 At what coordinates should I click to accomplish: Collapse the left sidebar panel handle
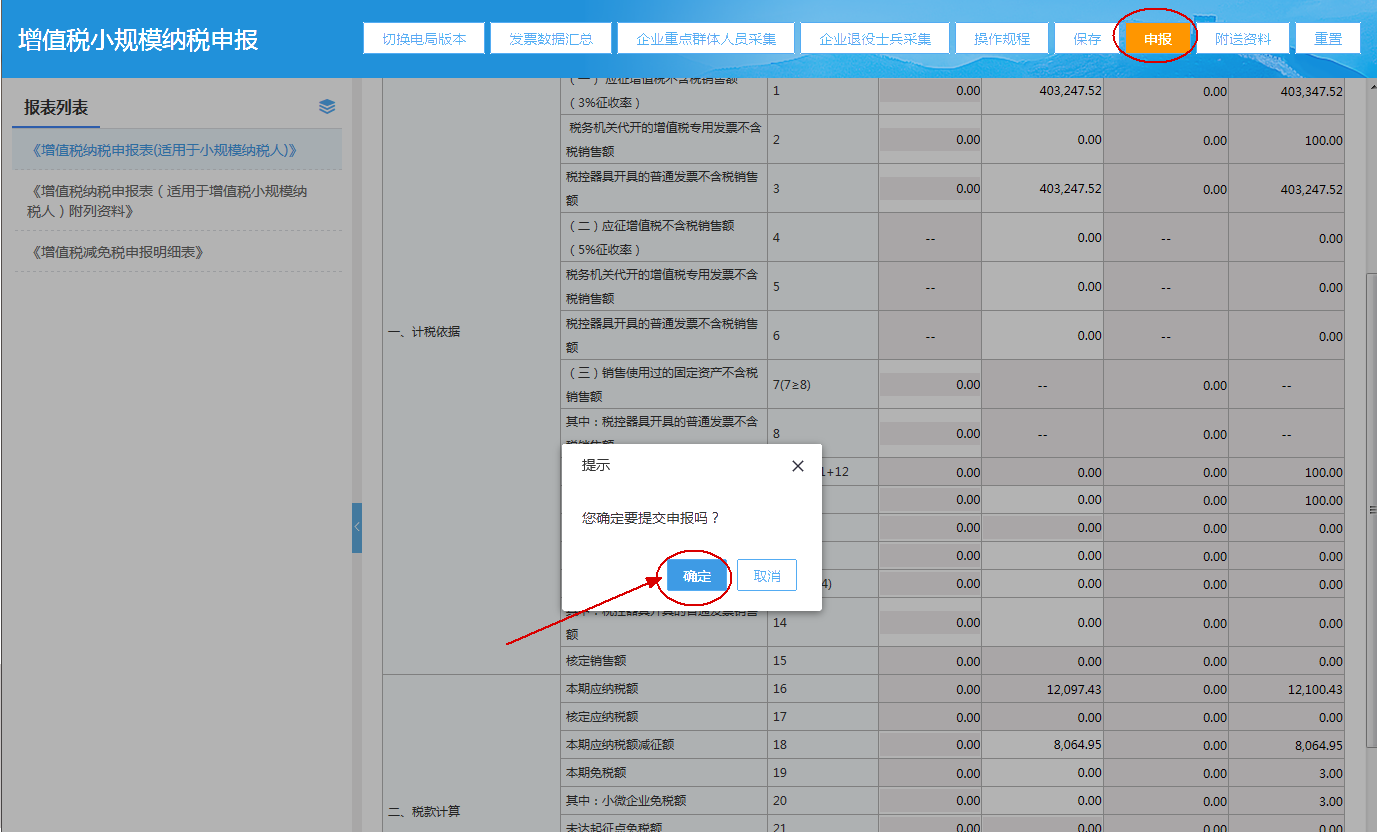coord(357,528)
